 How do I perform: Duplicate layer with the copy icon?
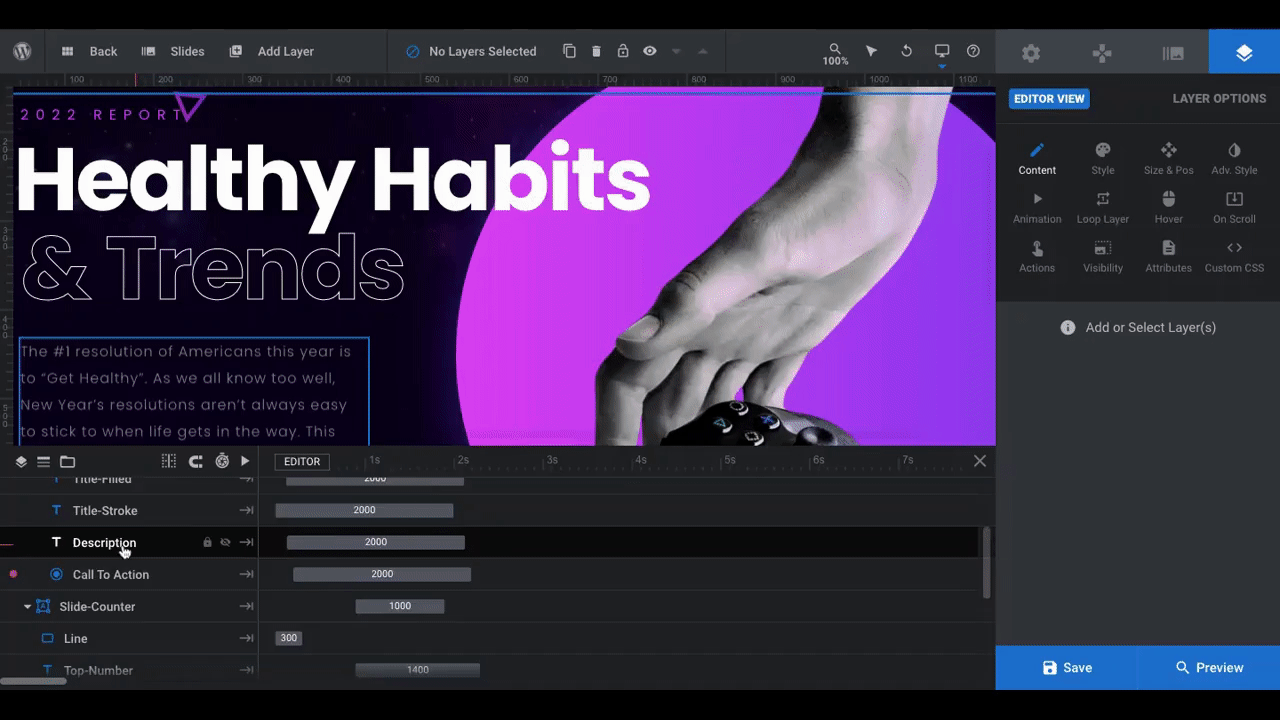click(x=569, y=51)
